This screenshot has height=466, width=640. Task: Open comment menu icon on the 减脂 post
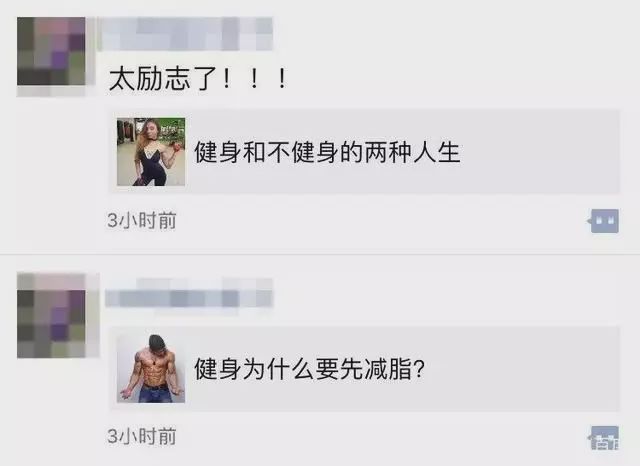tap(604, 438)
